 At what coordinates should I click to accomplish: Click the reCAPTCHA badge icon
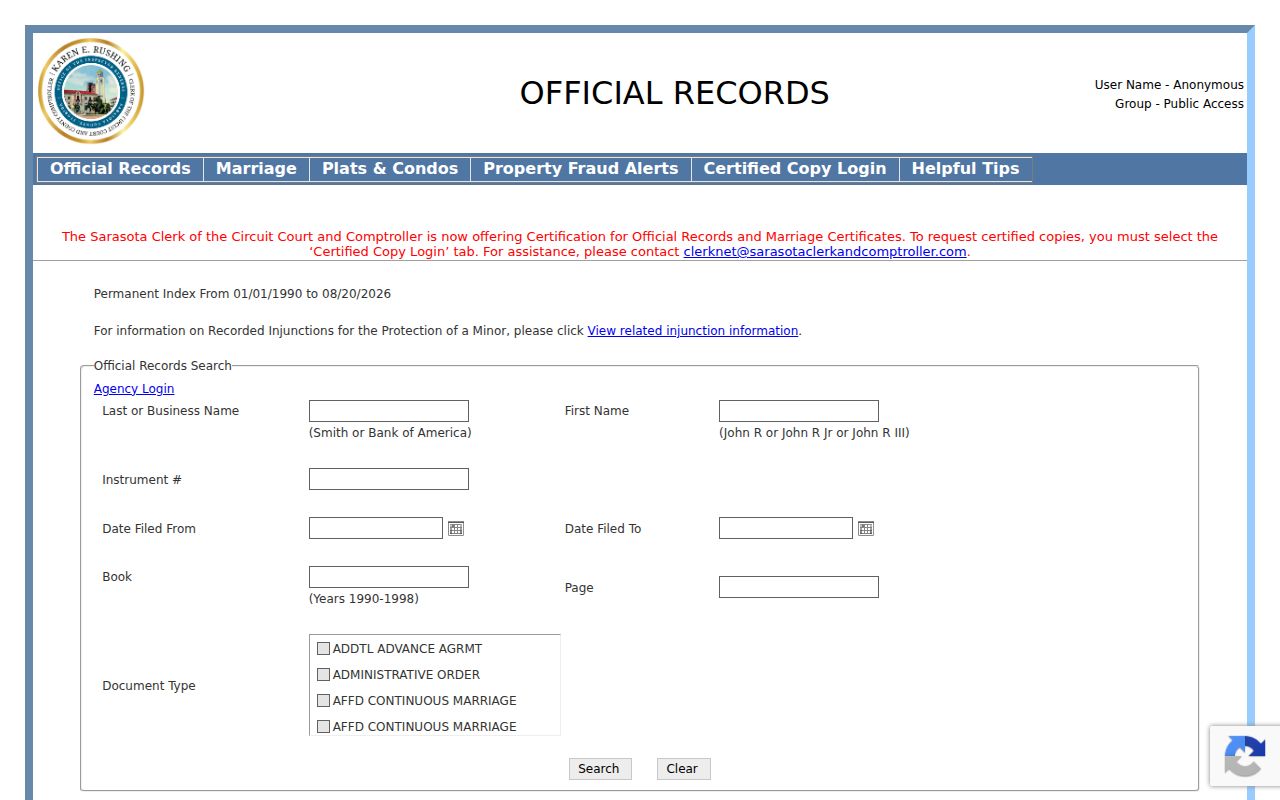[1244, 756]
